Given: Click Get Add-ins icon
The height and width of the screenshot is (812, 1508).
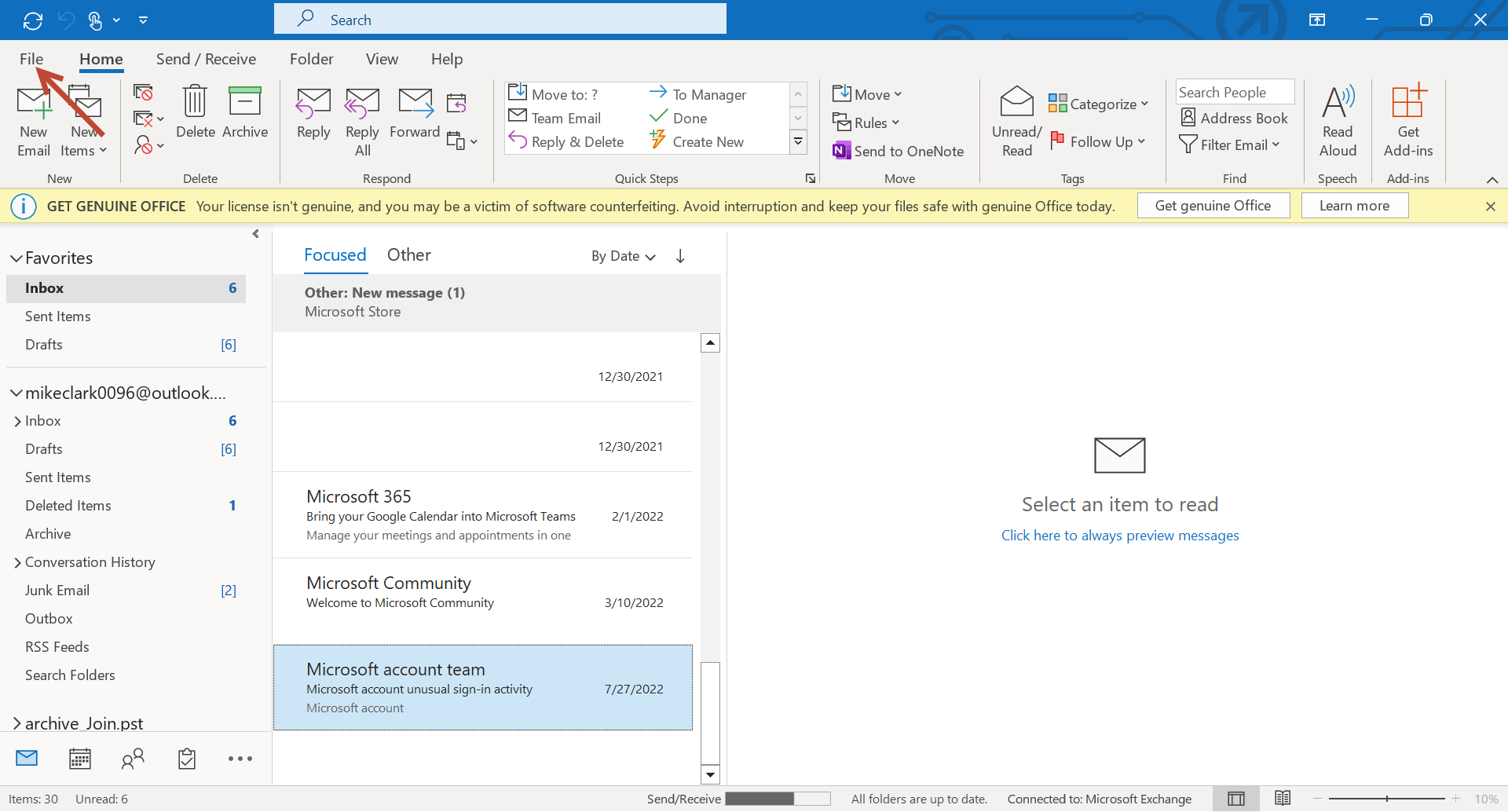Looking at the screenshot, I should [1408, 120].
